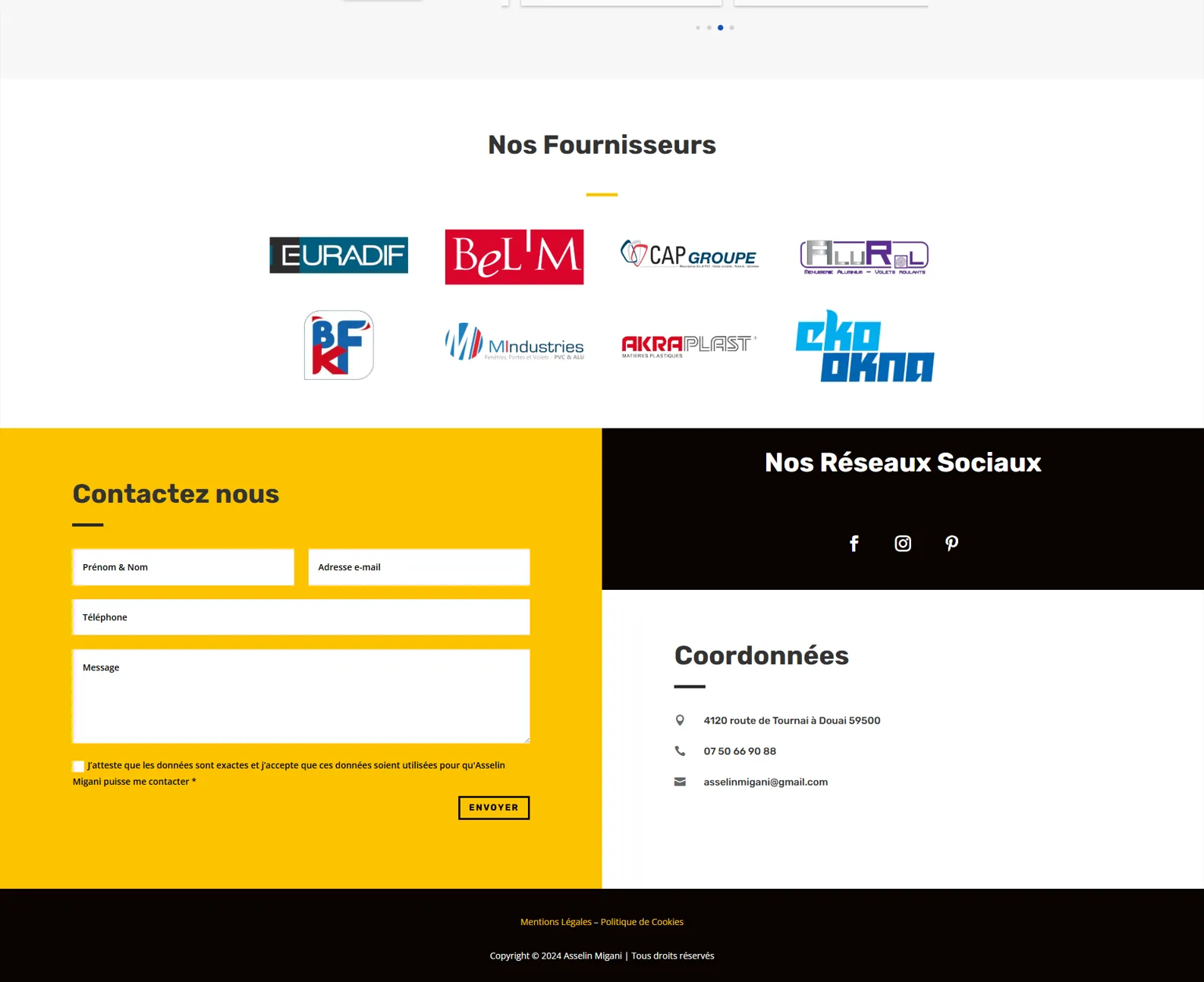Image resolution: width=1204 pixels, height=982 pixels.
Task: Select the fourth carousel pagination dot
Action: [732, 28]
